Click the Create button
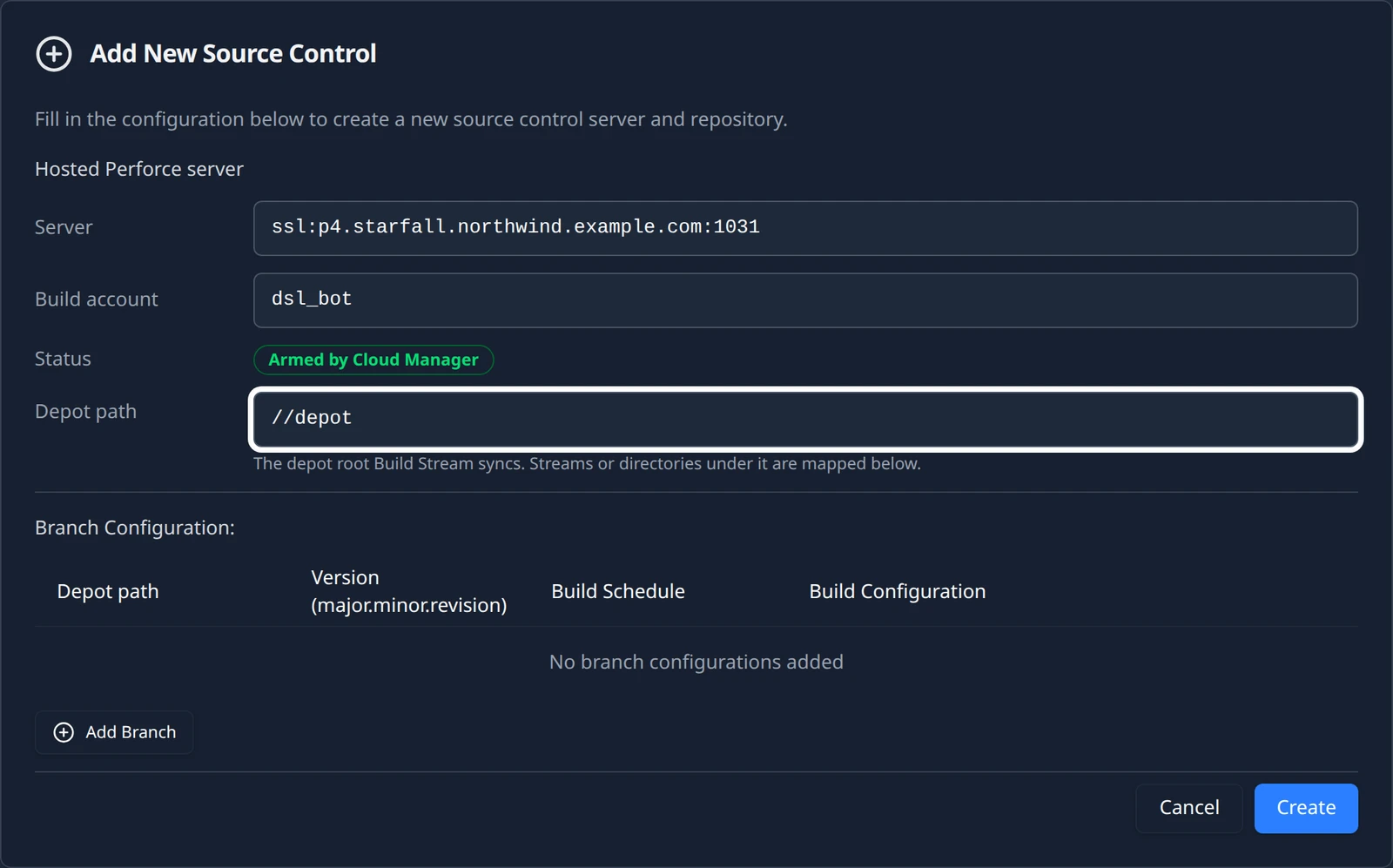Viewport: 1393px width, 868px height. point(1305,808)
